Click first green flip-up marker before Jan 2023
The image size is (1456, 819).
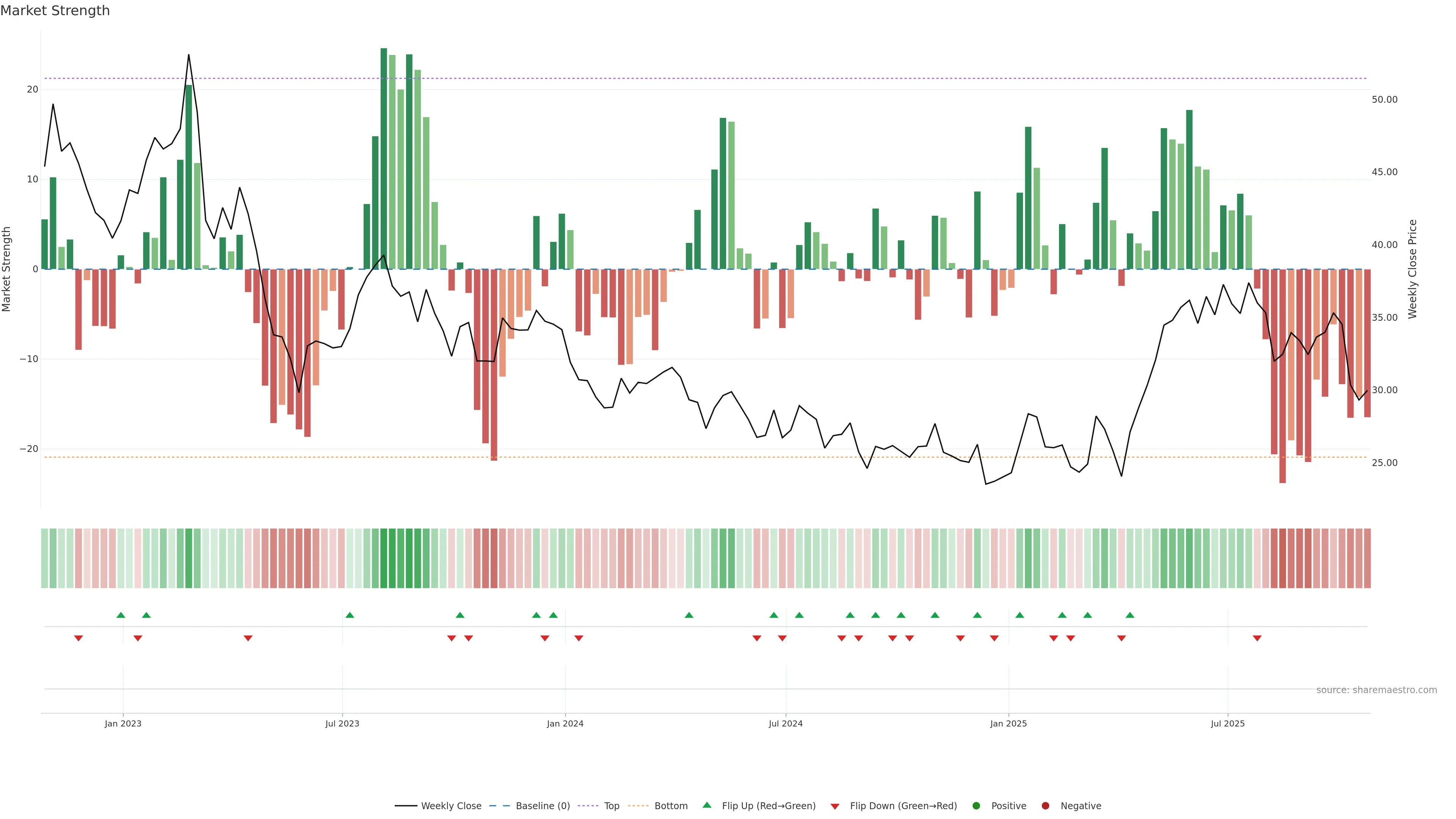click(x=121, y=615)
